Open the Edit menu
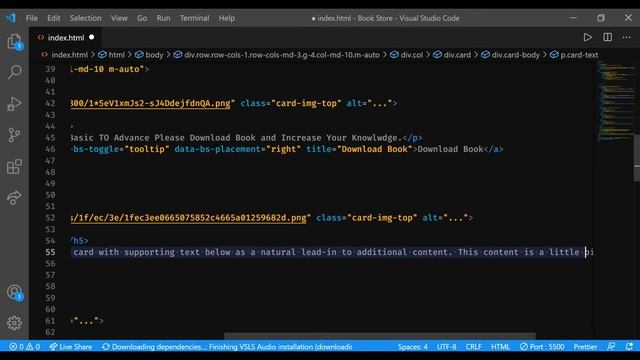 click(x=53, y=18)
